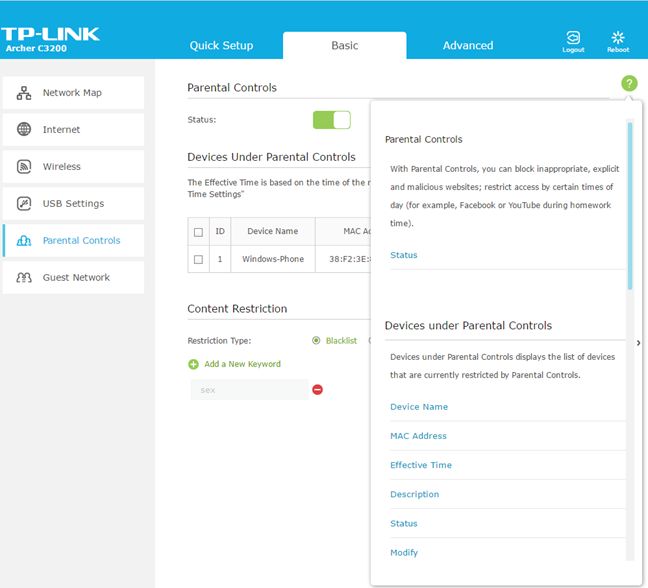
Task: Remove the 'sex' keyword with red minus
Action: pyautogui.click(x=317, y=390)
